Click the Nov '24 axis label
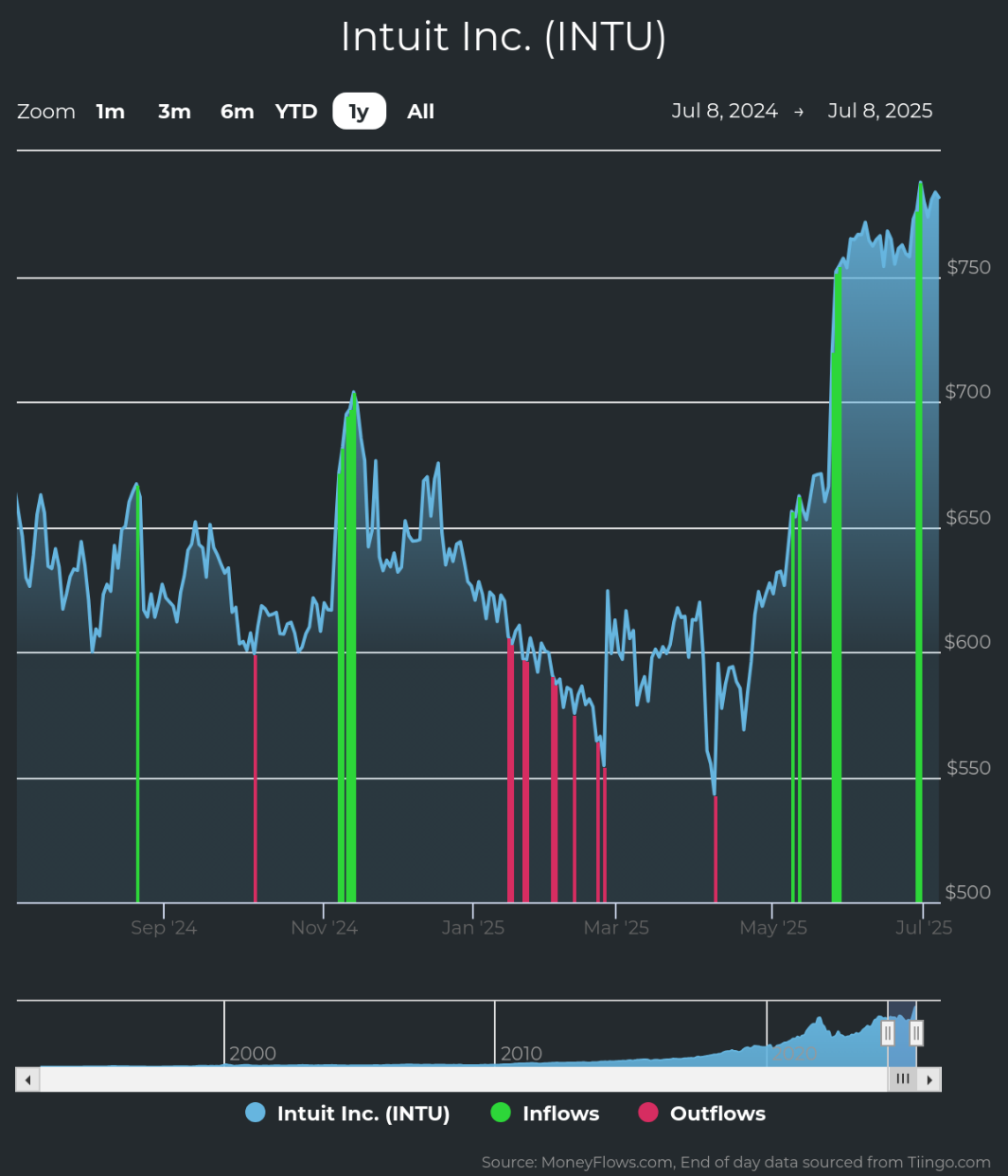Image resolution: width=1008 pixels, height=1176 pixels. point(324,927)
